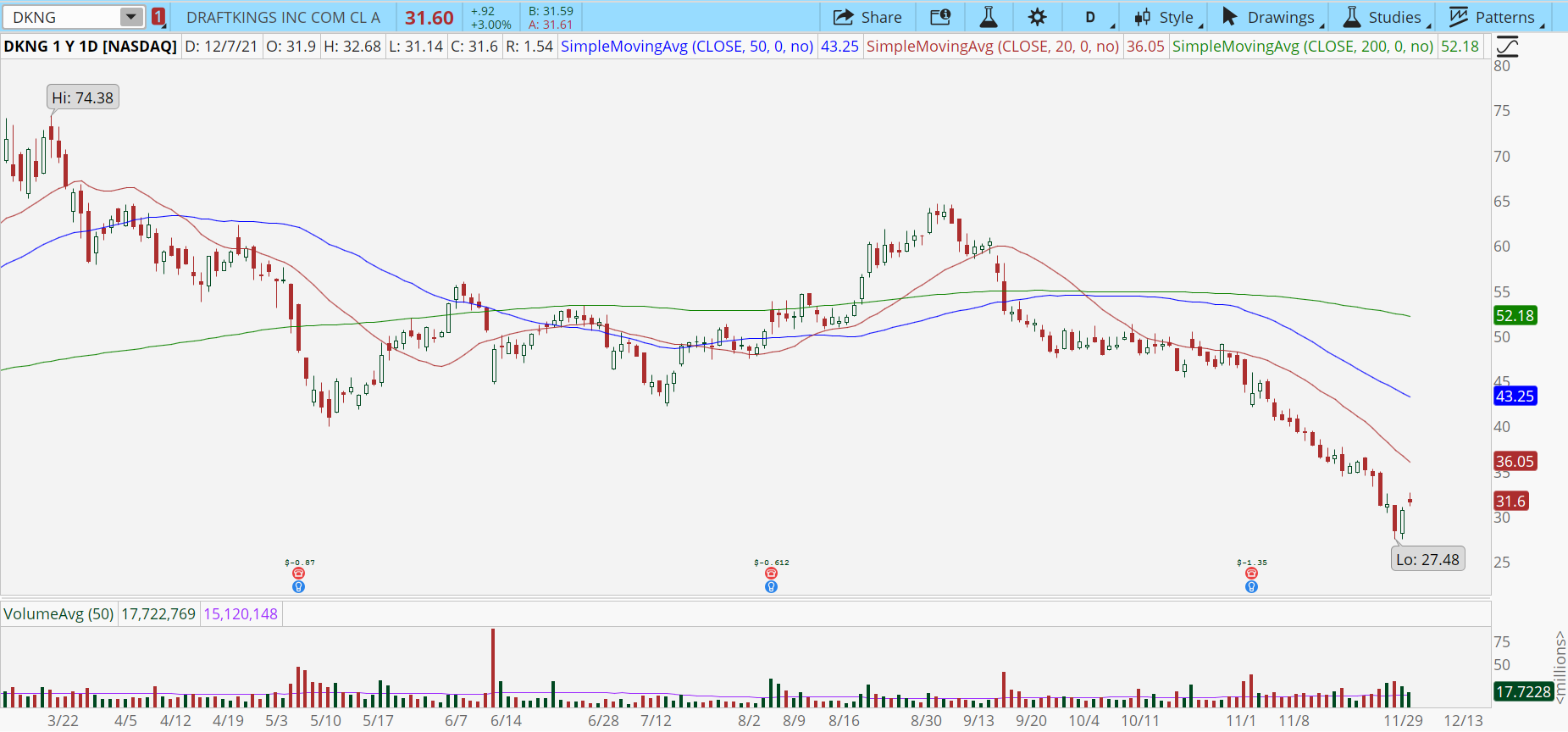Click the 25 price axis label
Image resolution: width=1568 pixels, height=732 pixels.
click(x=1502, y=563)
